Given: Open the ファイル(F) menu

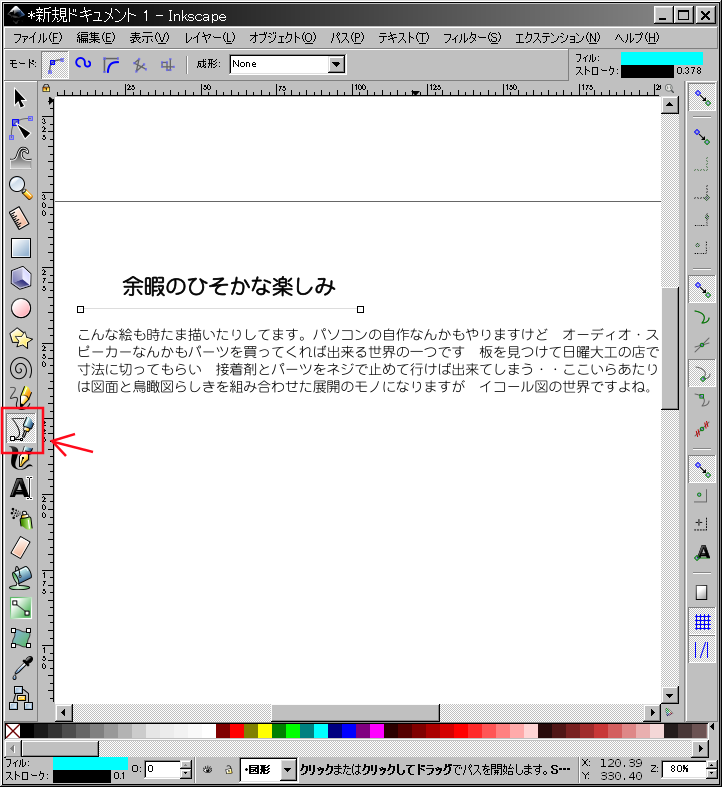Looking at the screenshot, I should click(37, 38).
